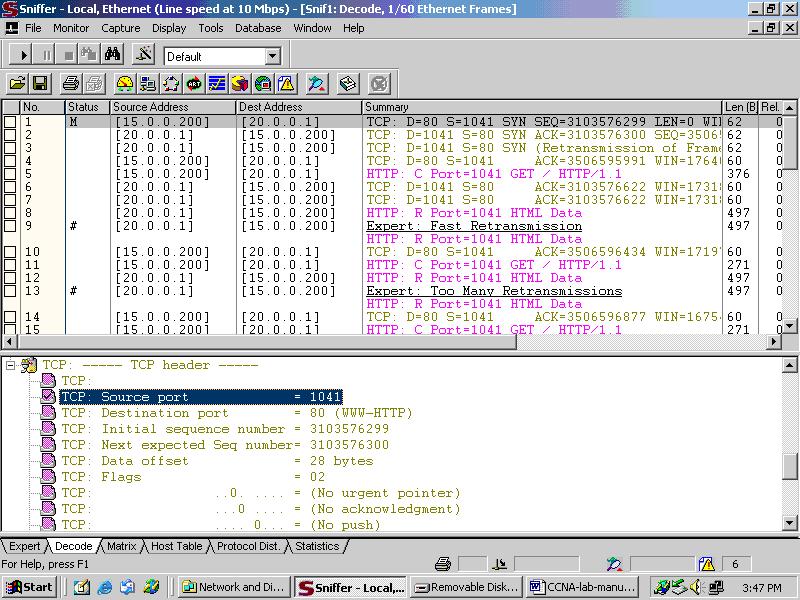Open the Display menu
The width and height of the screenshot is (800, 600).
coord(169,28)
